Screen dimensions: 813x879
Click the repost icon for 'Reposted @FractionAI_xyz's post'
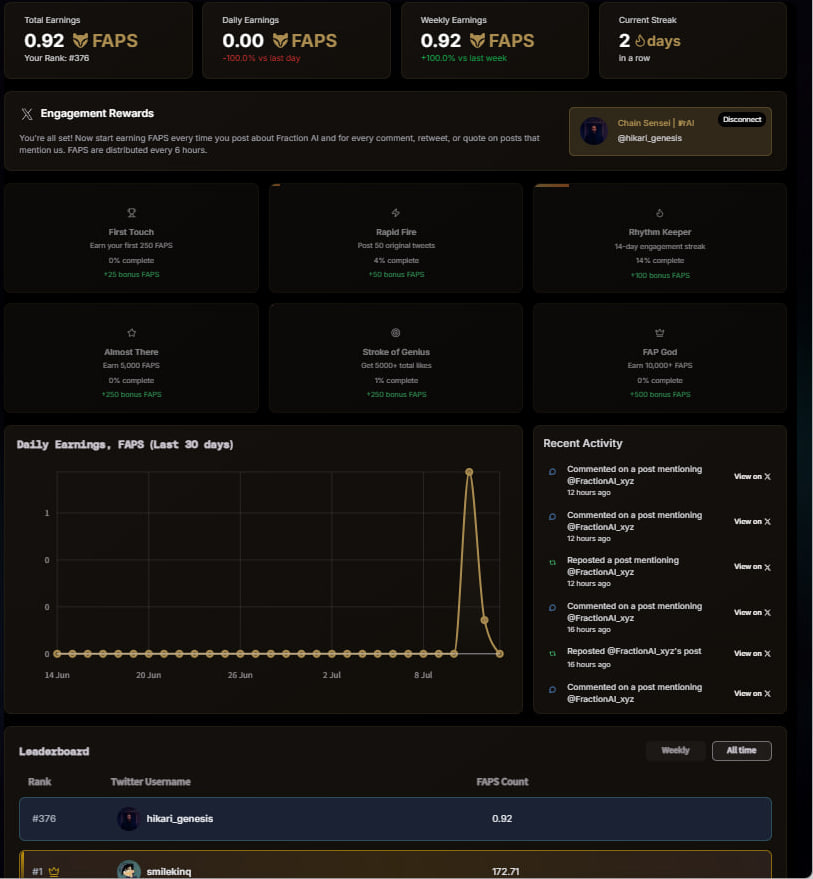(x=552, y=653)
